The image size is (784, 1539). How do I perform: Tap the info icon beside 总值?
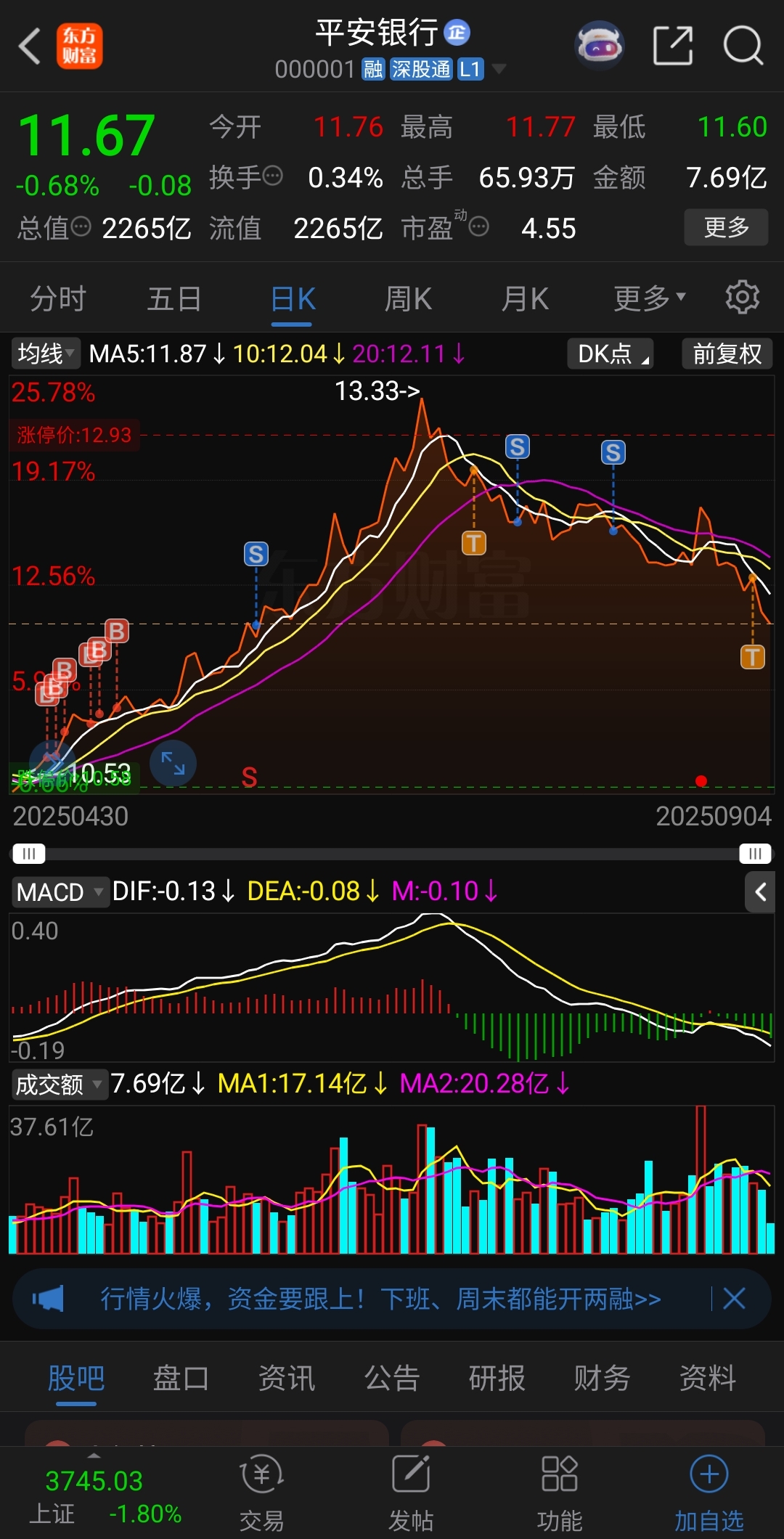click(81, 227)
